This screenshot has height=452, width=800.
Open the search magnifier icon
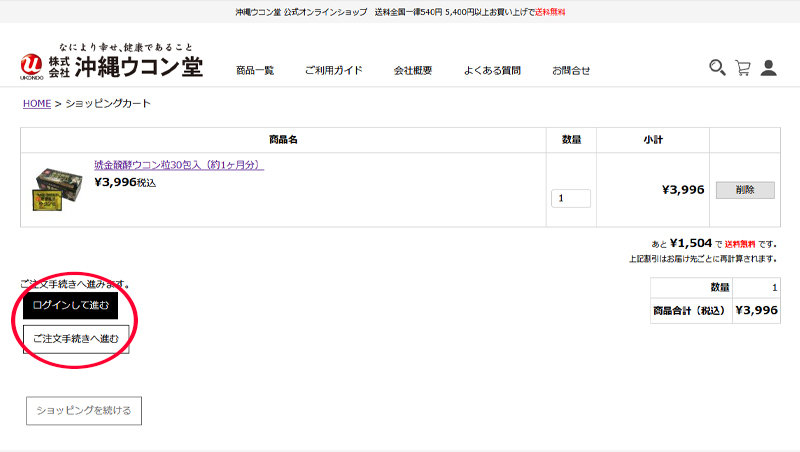coord(717,68)
